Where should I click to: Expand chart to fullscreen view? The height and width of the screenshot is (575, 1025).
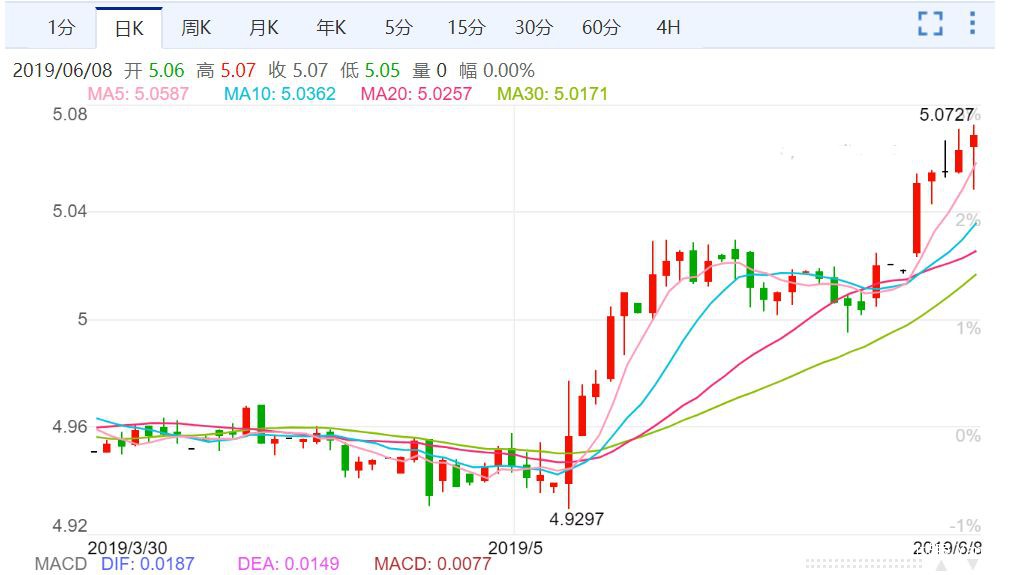[x=930, y=25]
